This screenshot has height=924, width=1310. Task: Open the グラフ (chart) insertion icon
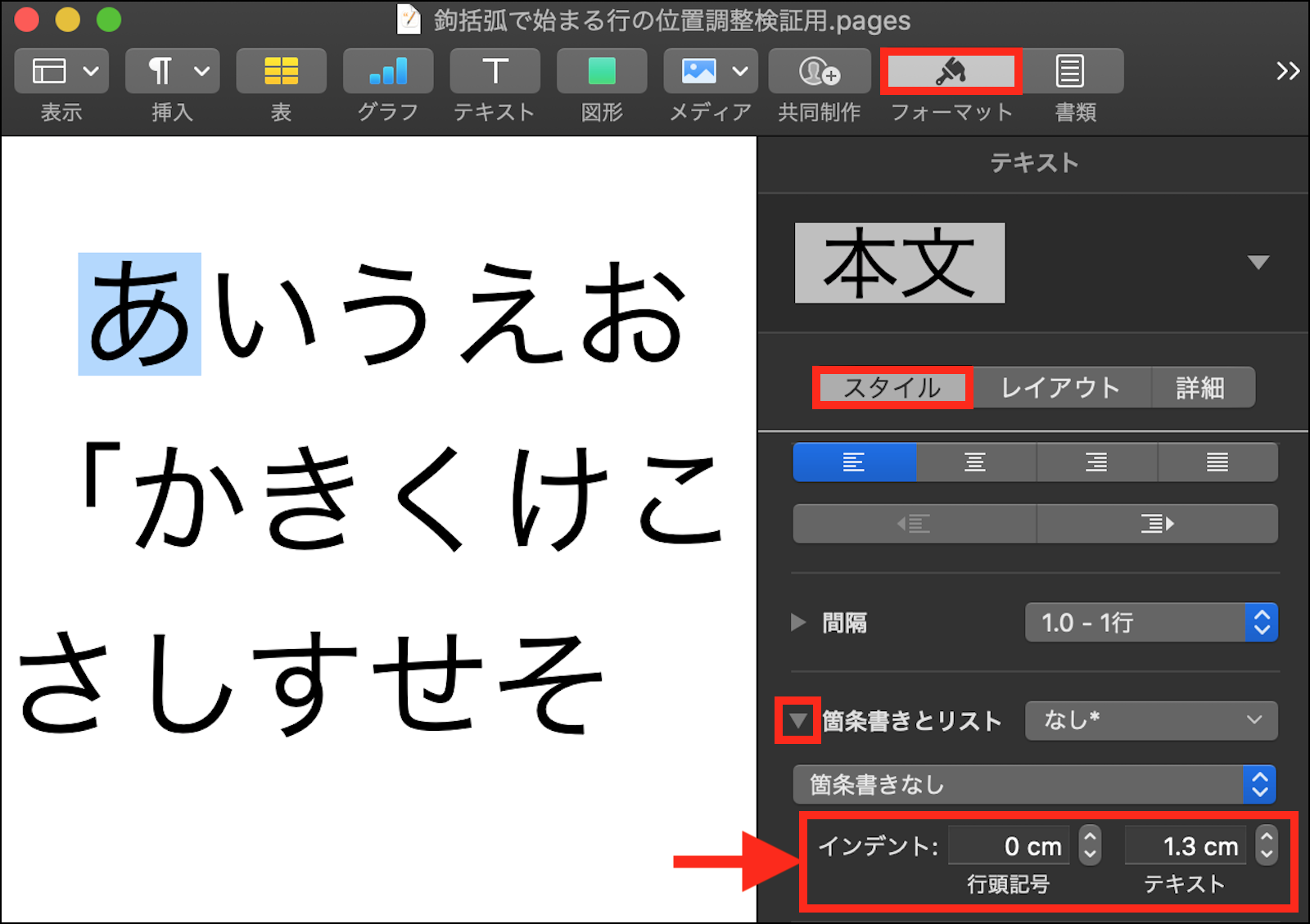coord(387,71)
